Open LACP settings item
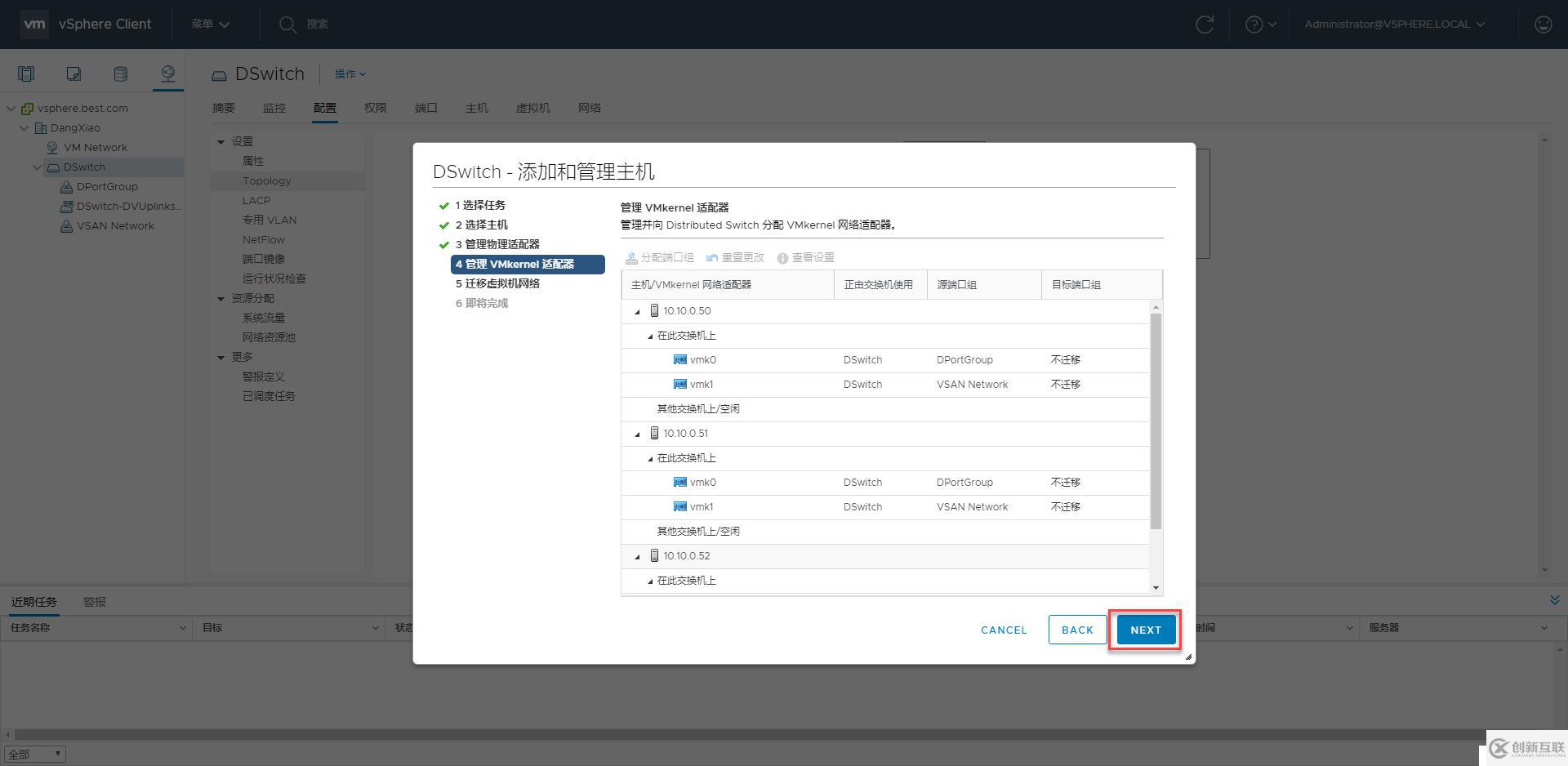1568x766 pixels. [x=256, y=200]
